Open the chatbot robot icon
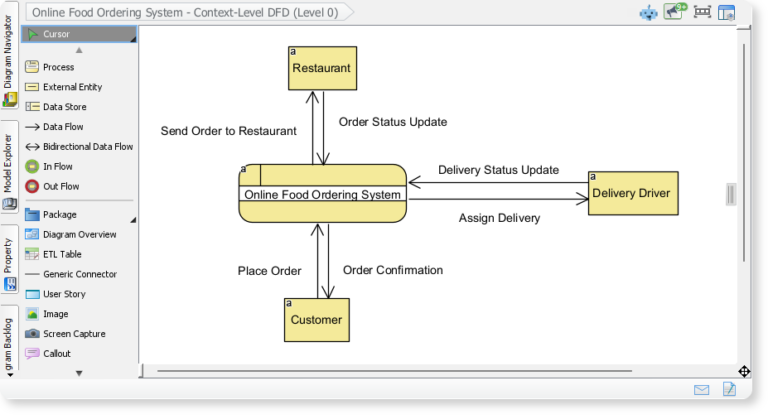This screenshot has width=768, height=419. [x=649, y=12]
